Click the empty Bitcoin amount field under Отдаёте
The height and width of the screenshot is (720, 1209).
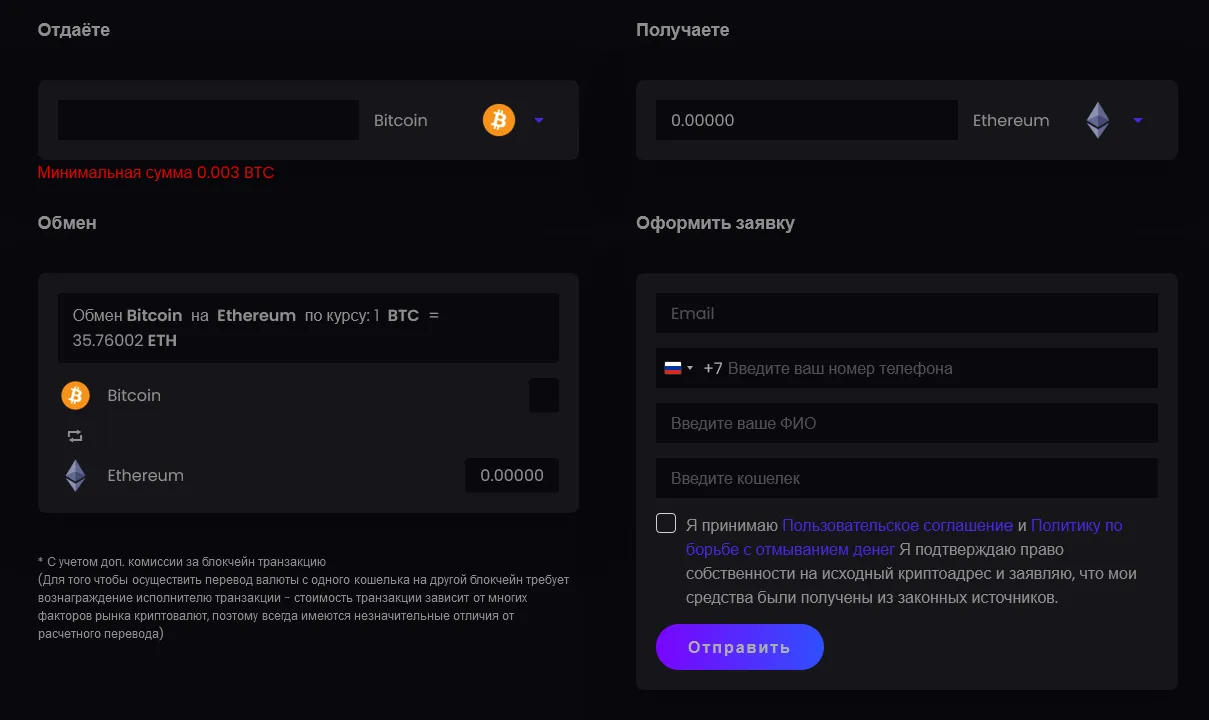(x=208, y=120)
